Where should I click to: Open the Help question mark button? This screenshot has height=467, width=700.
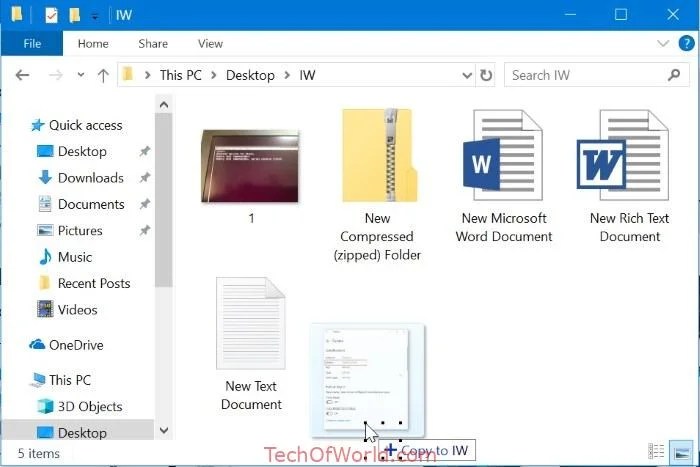(x=686, y=43)
